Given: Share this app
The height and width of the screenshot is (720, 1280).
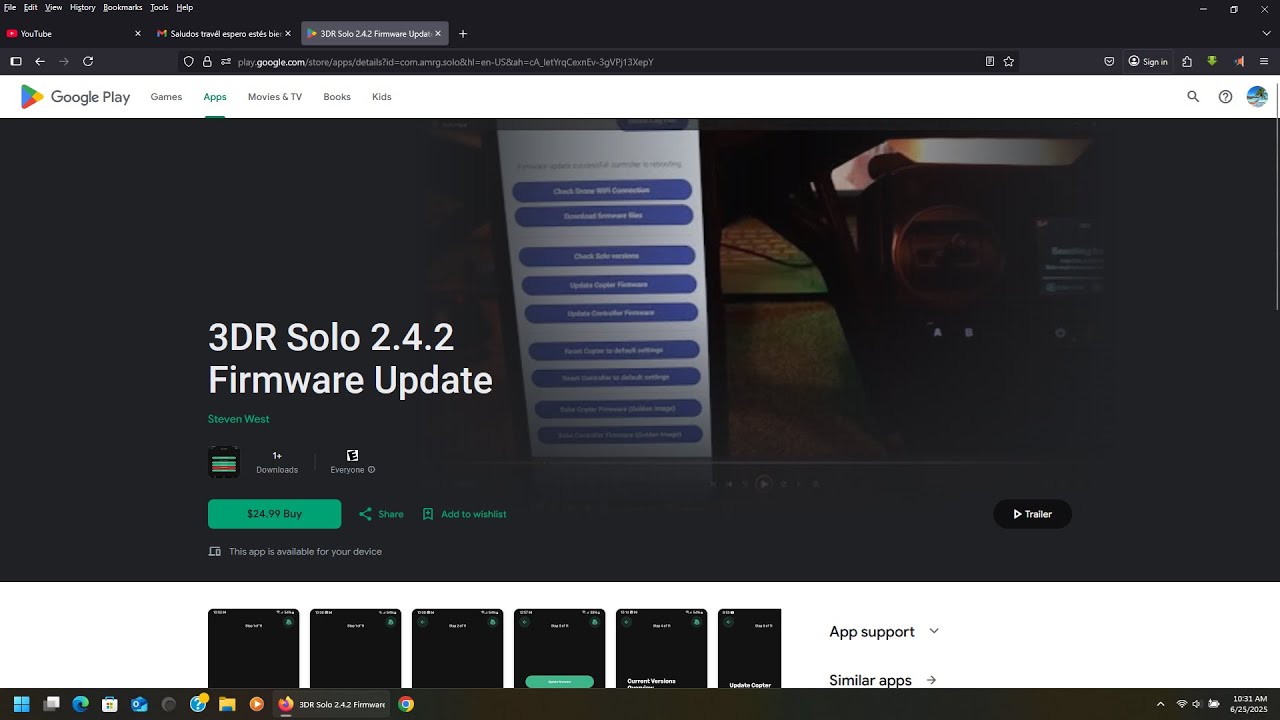Looking at the screenshot, I should coord(381,514).
